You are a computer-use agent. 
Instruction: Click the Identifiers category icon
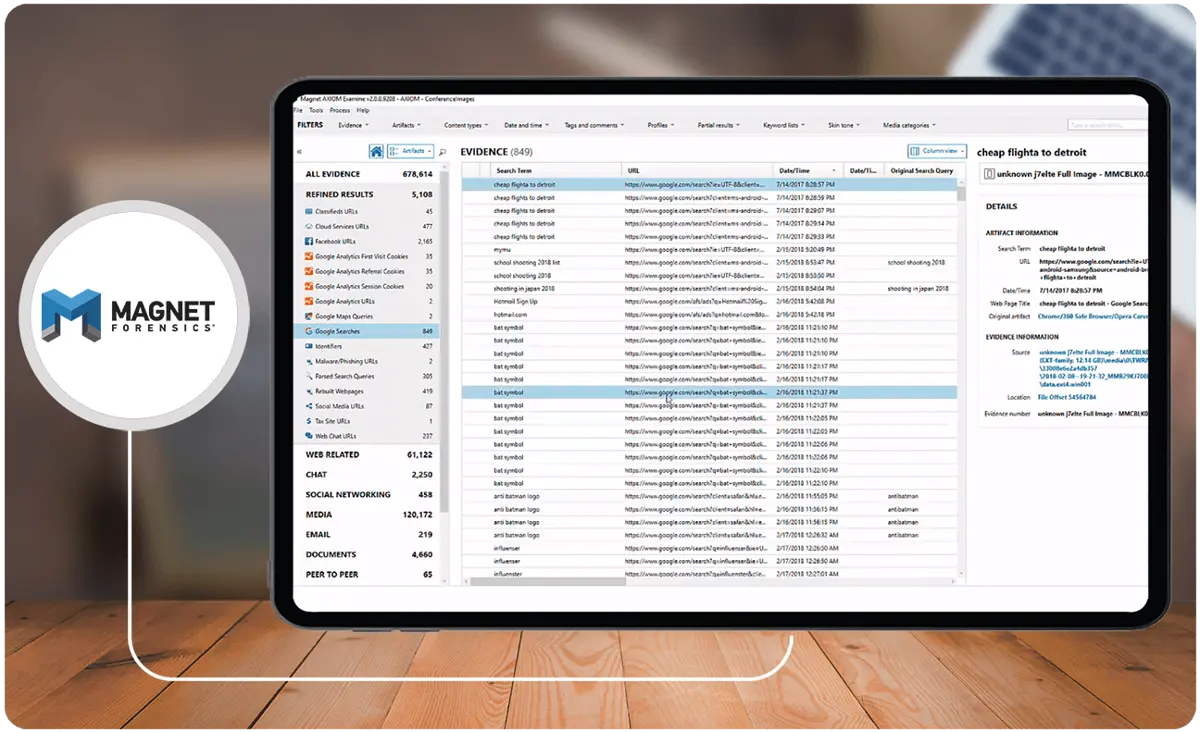(309, 347)
